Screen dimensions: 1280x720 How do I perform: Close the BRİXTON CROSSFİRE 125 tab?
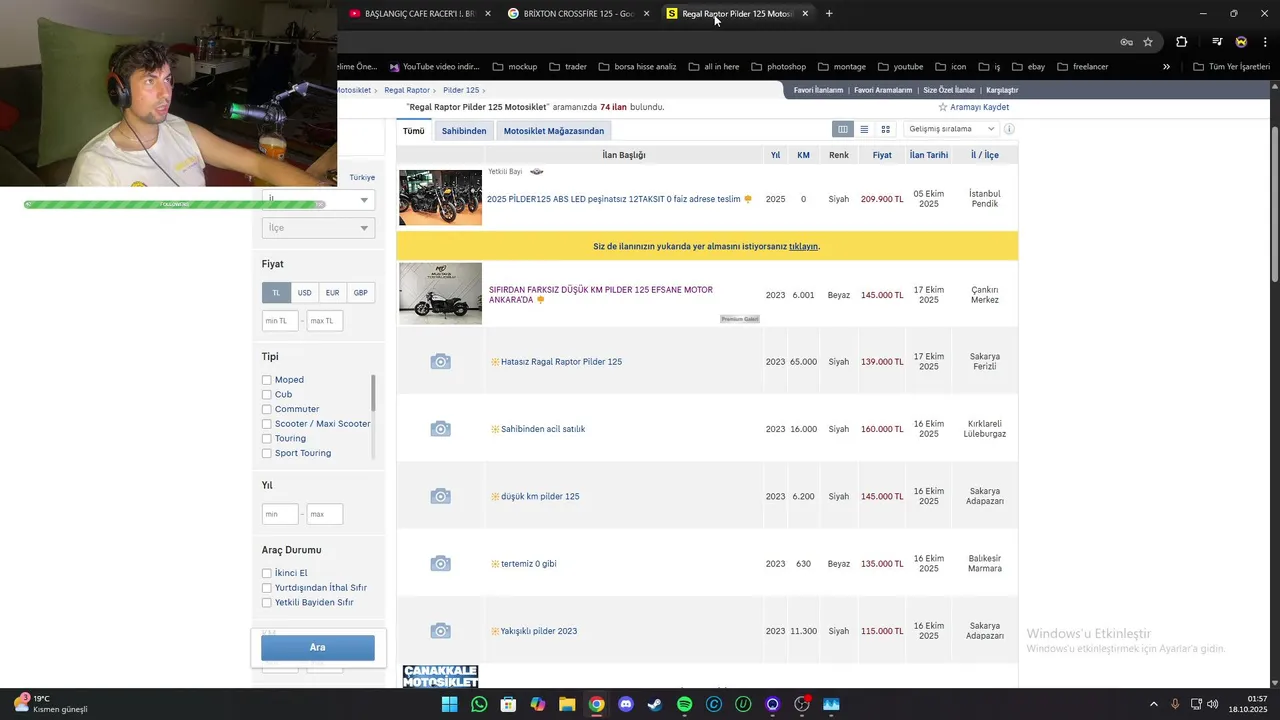(x=646, y=14)
